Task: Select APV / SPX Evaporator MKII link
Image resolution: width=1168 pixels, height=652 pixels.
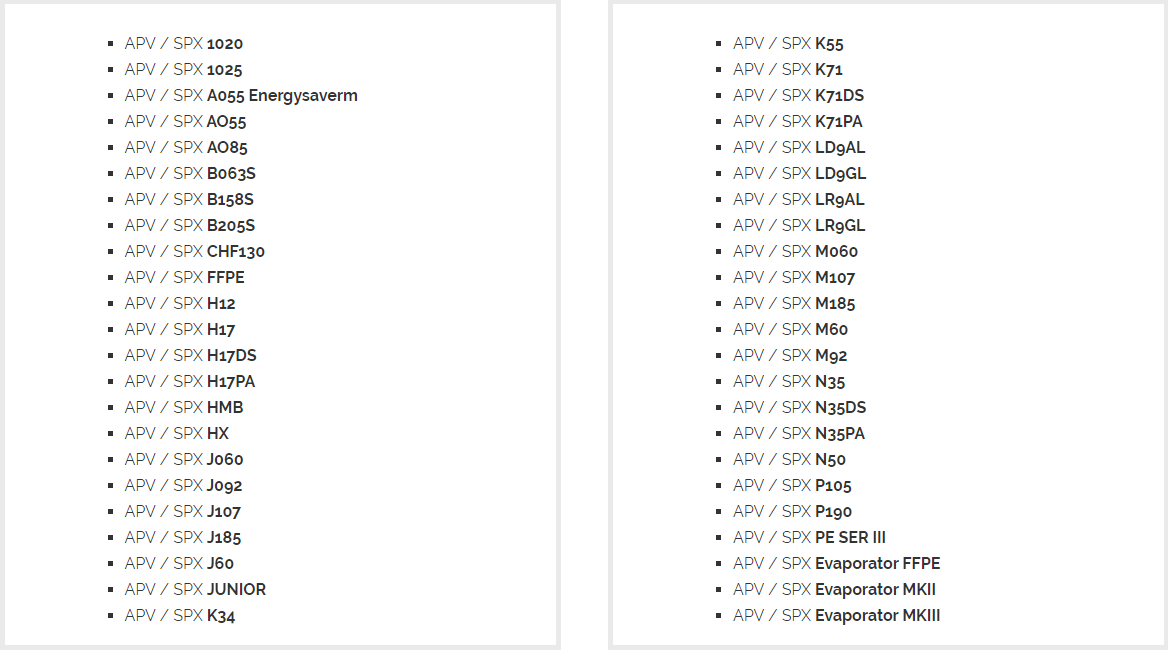Action: point(834,590)
